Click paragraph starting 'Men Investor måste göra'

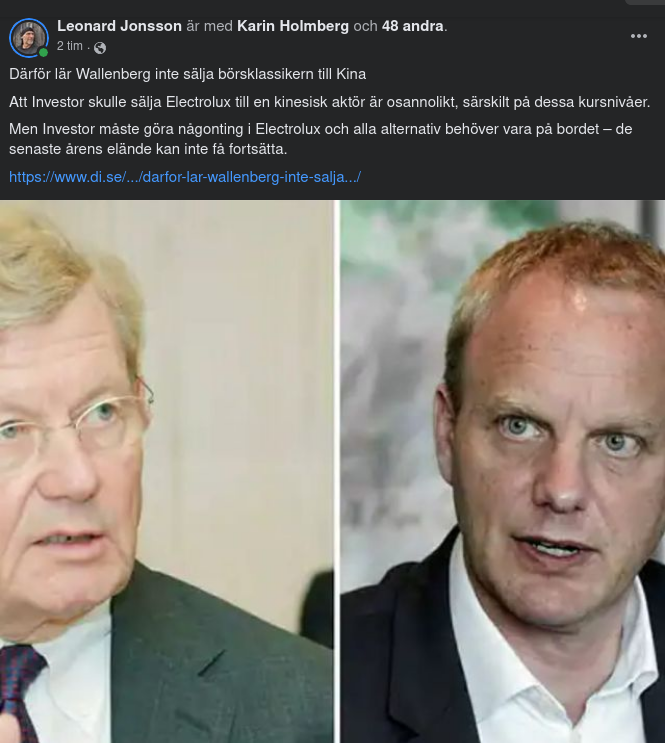click(x=320, y=139)
